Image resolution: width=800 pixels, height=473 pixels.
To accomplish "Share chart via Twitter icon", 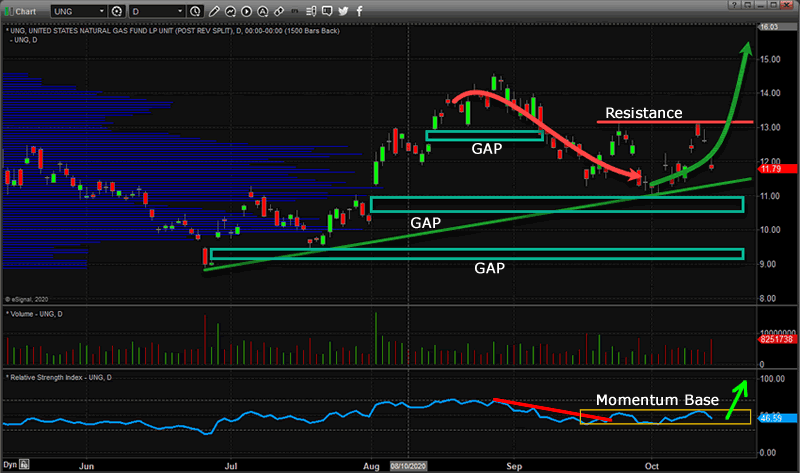I will (343, 11).
